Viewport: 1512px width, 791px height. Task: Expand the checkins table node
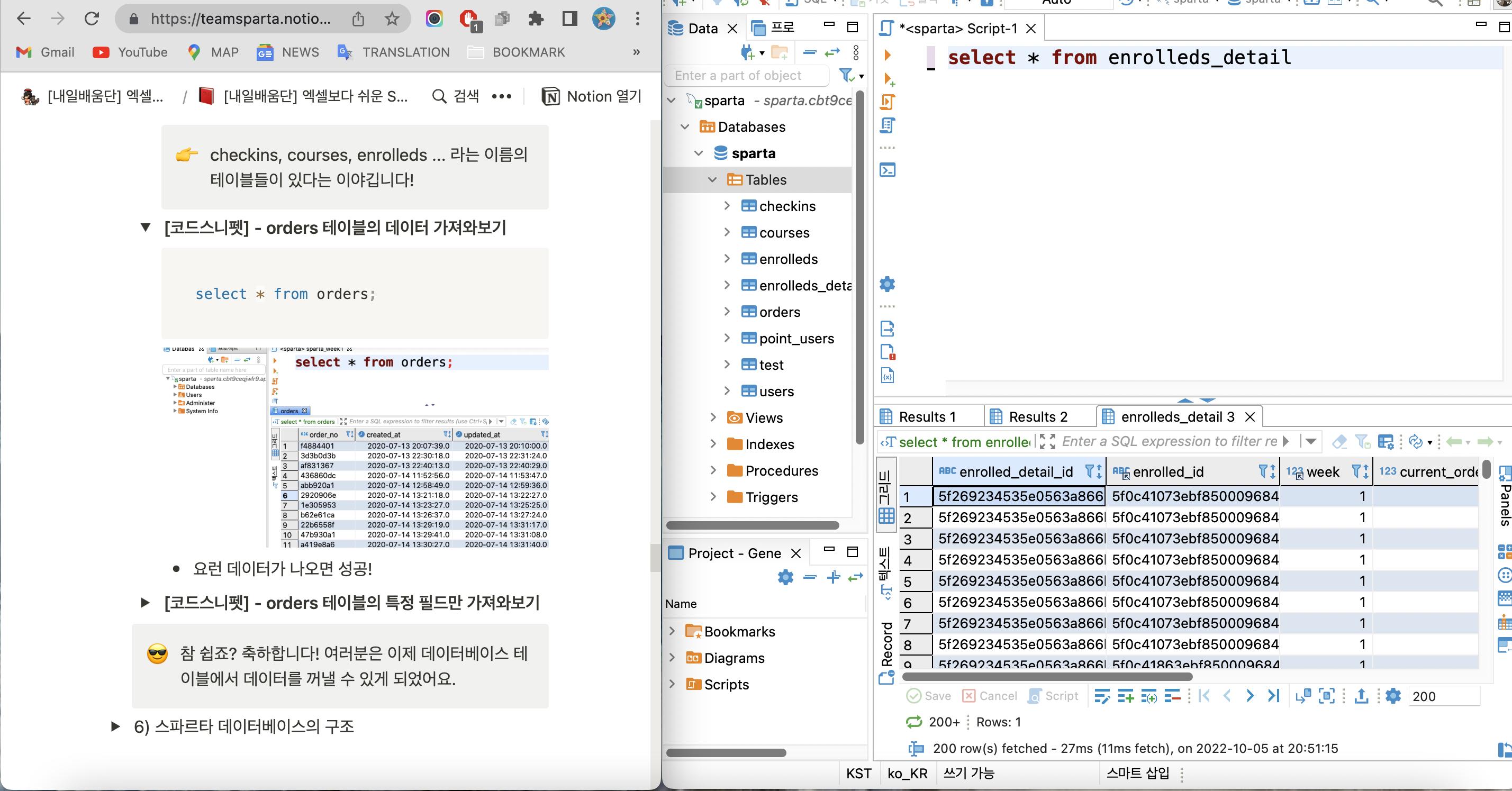point(727,206)
